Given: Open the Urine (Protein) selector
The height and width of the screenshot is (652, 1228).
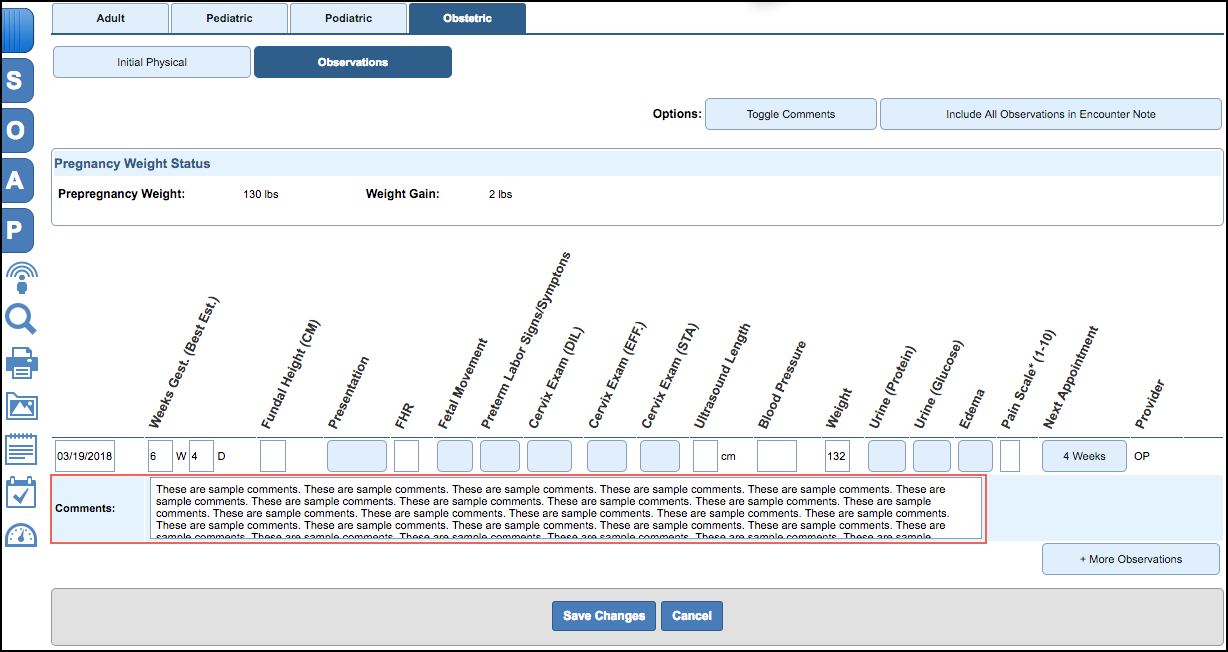Looking at the screenshot, I should pyautogui.click(x=887, y=456).
